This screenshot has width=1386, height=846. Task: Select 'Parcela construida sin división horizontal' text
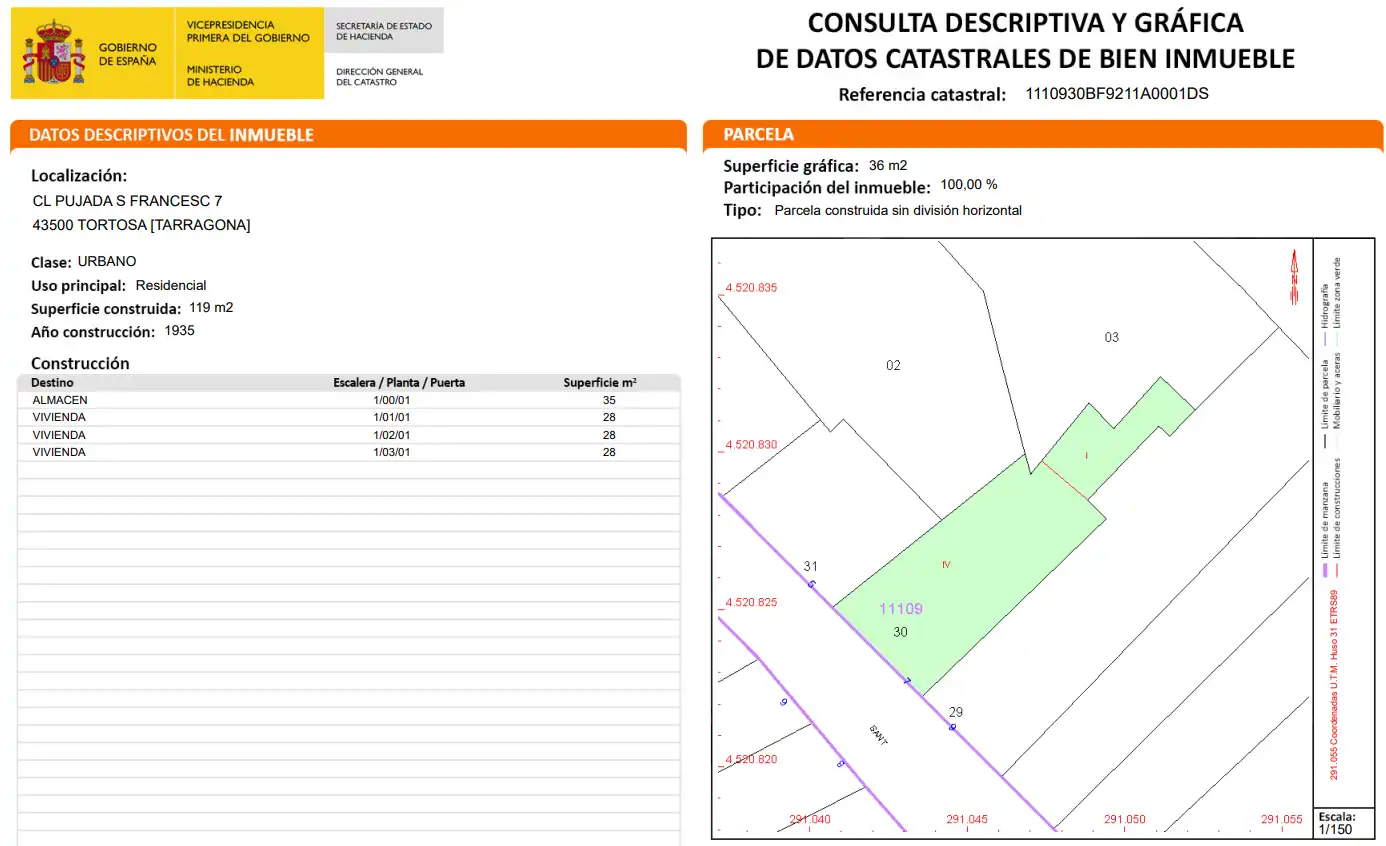click(898, 210)
